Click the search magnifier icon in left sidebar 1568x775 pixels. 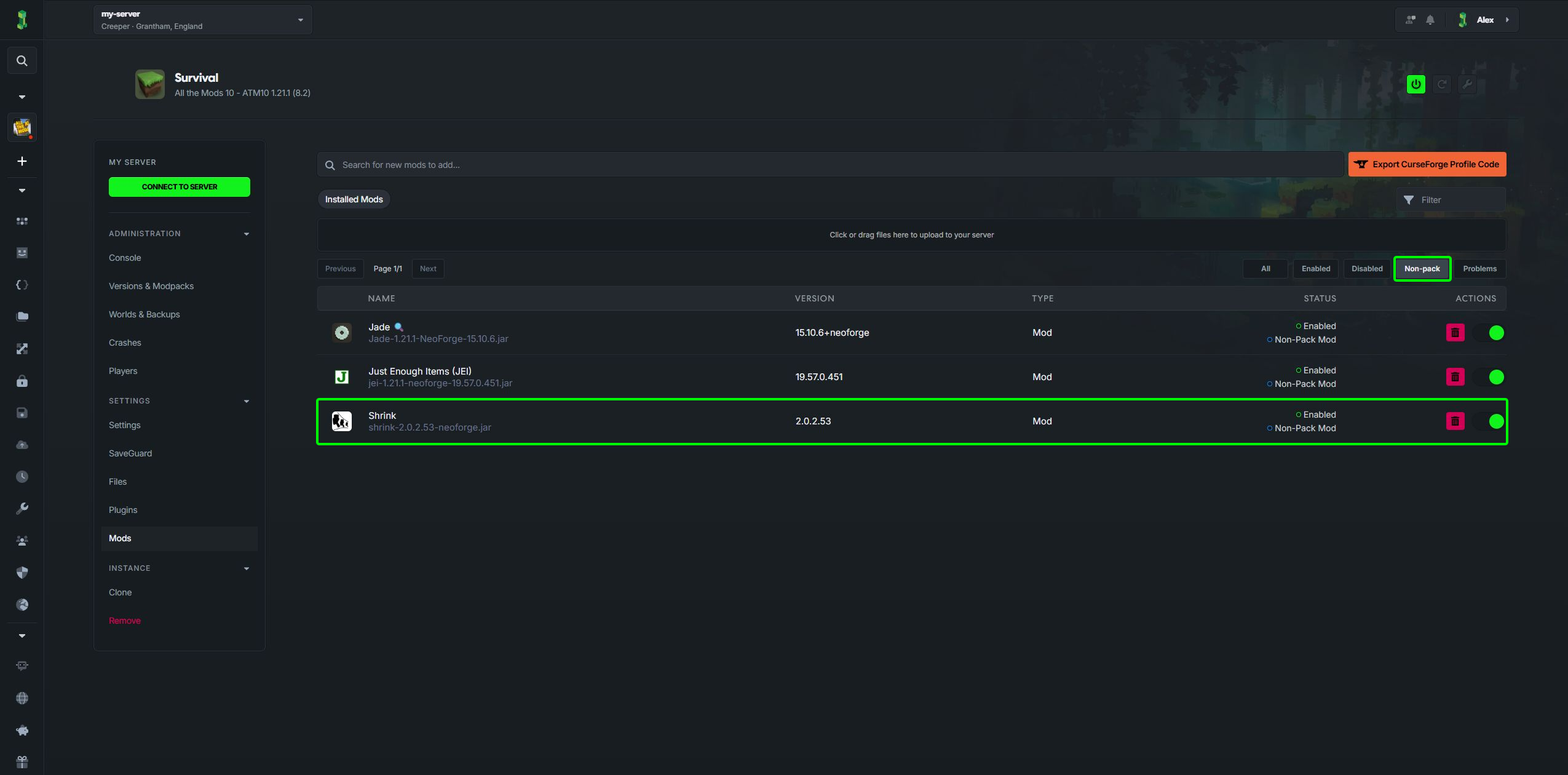[22, 61]
